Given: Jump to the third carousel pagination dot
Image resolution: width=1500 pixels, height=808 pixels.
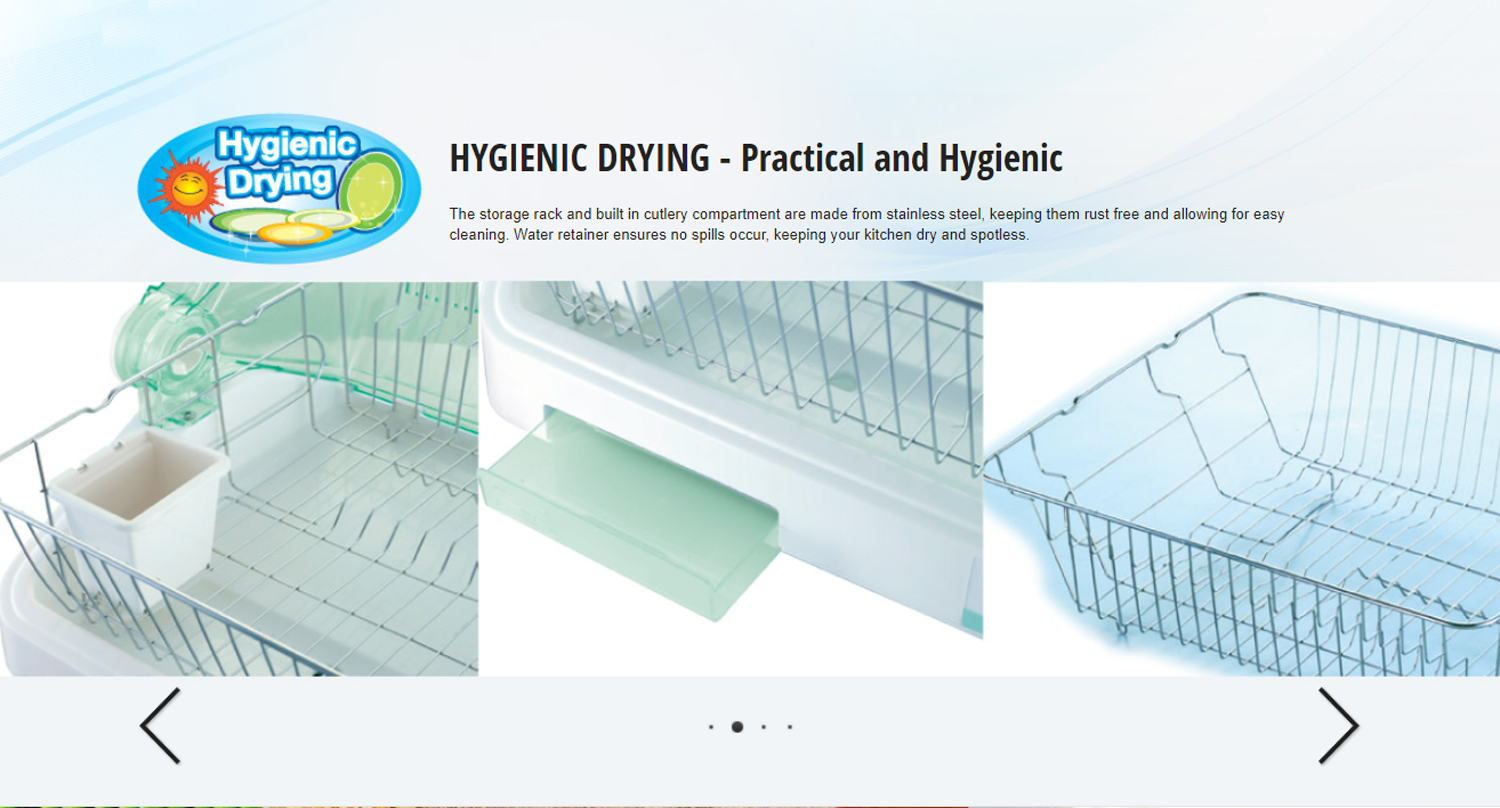Looking at the screenshot, I should tap(763, 727).
